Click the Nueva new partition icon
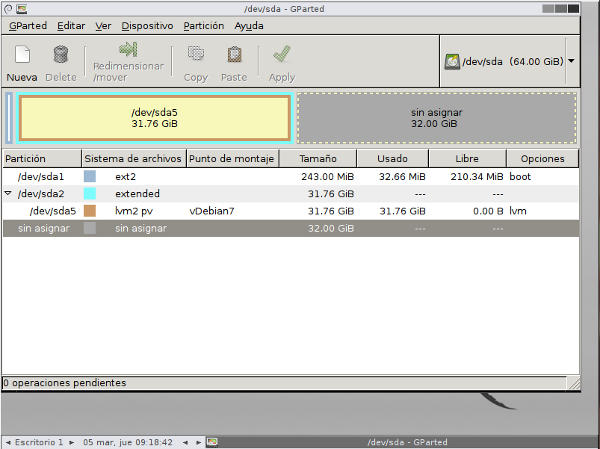 pyautogui.click(x=22, y=54)
